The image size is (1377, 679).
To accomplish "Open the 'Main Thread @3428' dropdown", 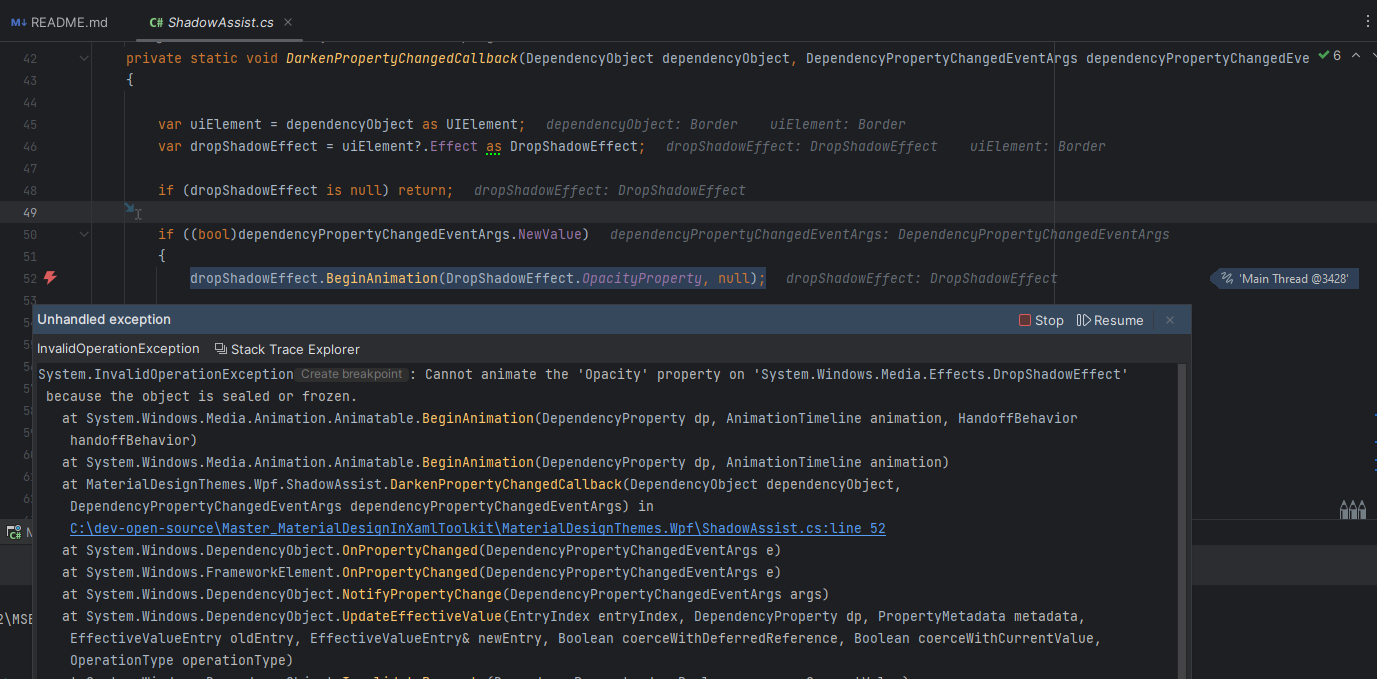I will coord(1284,278).
